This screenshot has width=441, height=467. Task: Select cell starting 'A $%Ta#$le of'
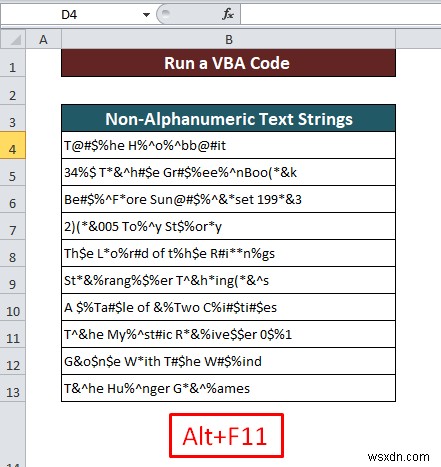[228, 307]
